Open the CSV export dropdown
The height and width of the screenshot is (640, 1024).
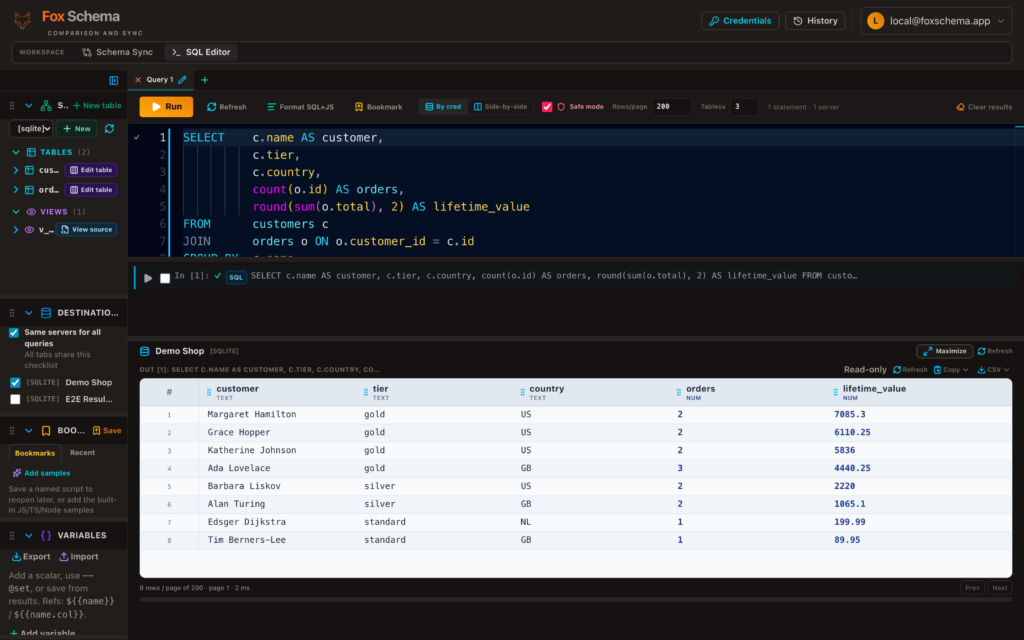click(x=993, y=370)
